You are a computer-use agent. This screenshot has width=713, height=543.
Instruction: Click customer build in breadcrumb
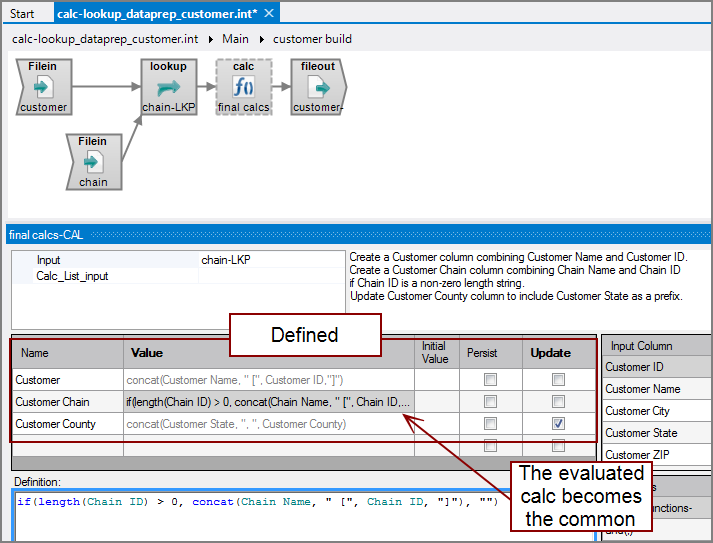pyautogui.click(x=312, y=39)
